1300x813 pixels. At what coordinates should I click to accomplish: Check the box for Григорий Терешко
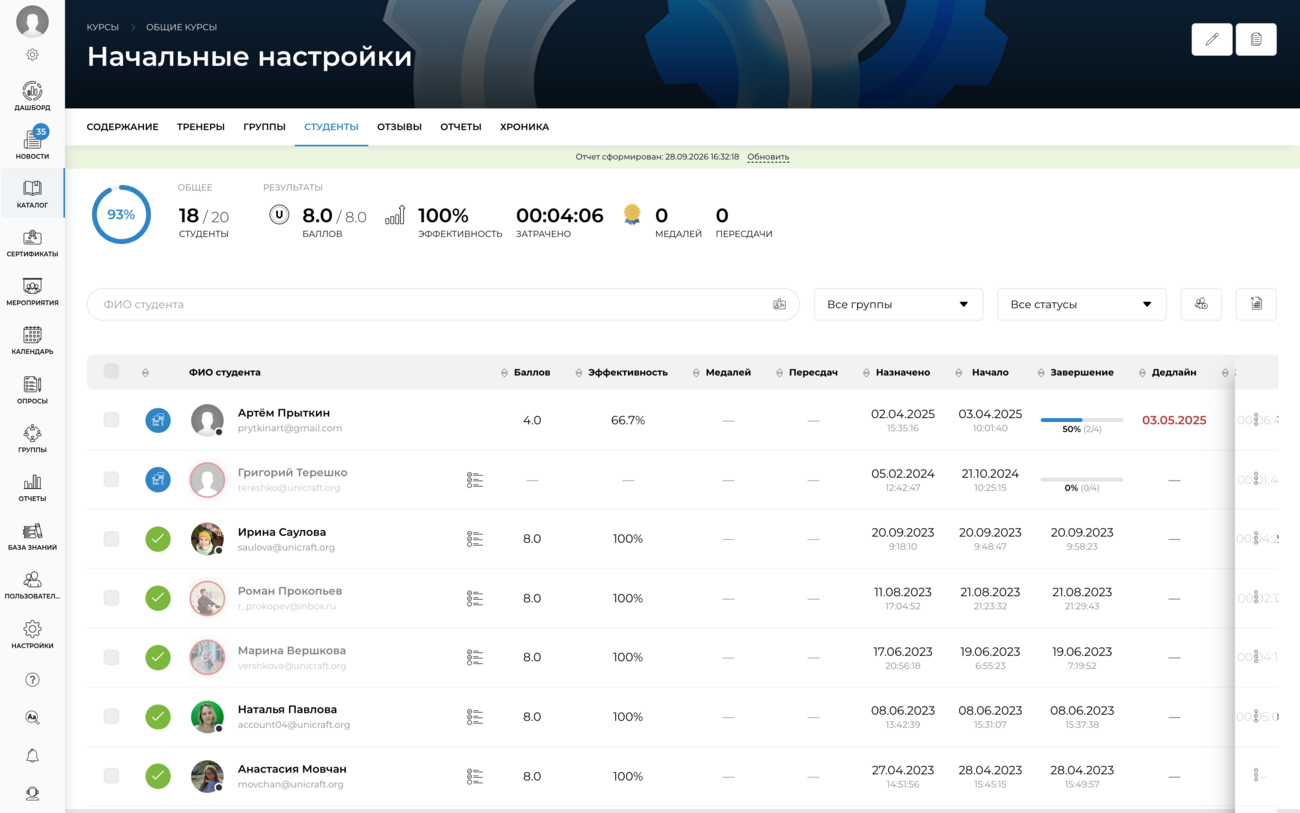111,479
